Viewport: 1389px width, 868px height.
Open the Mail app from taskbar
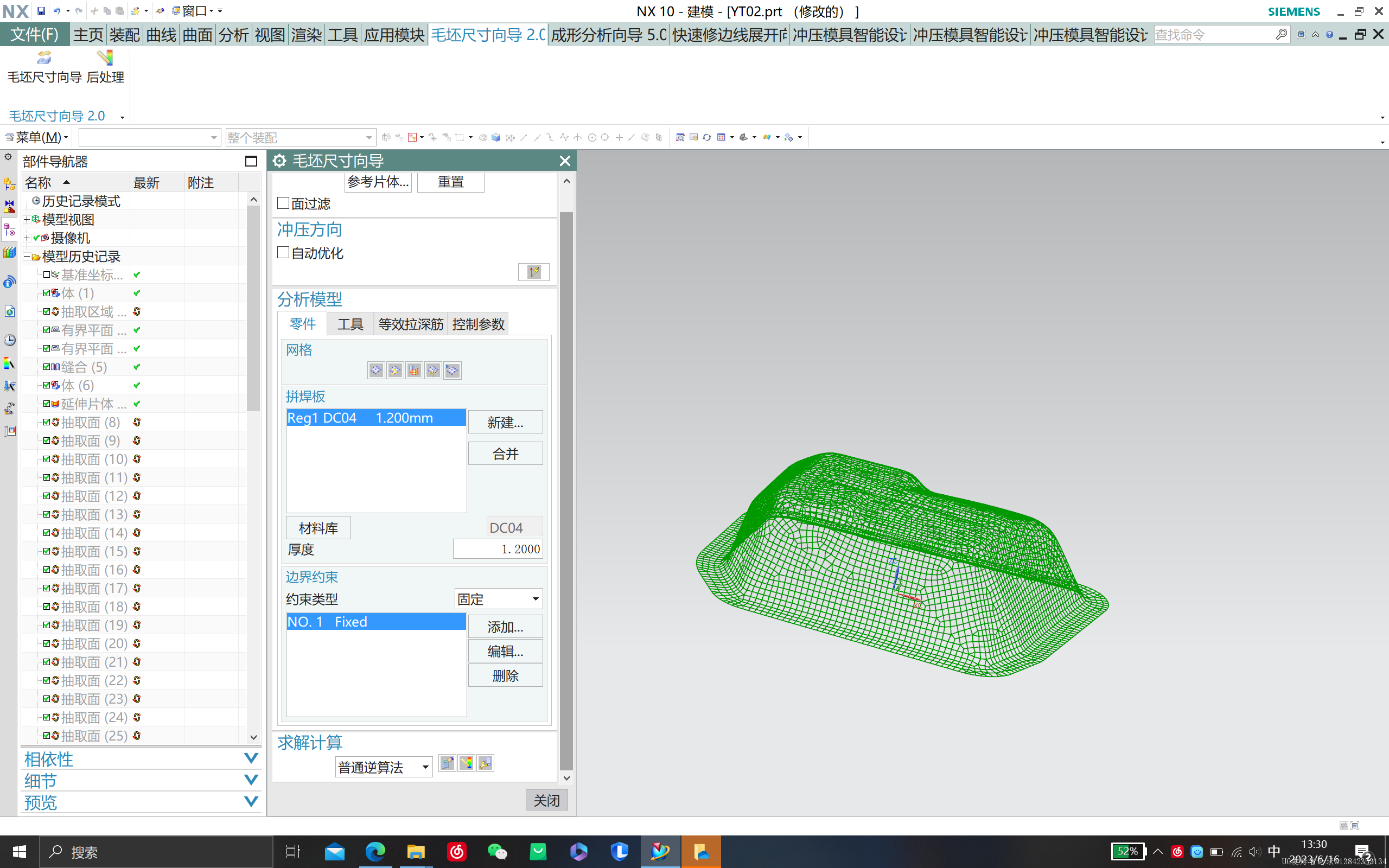pyautogui.click(x=335, y=851)
